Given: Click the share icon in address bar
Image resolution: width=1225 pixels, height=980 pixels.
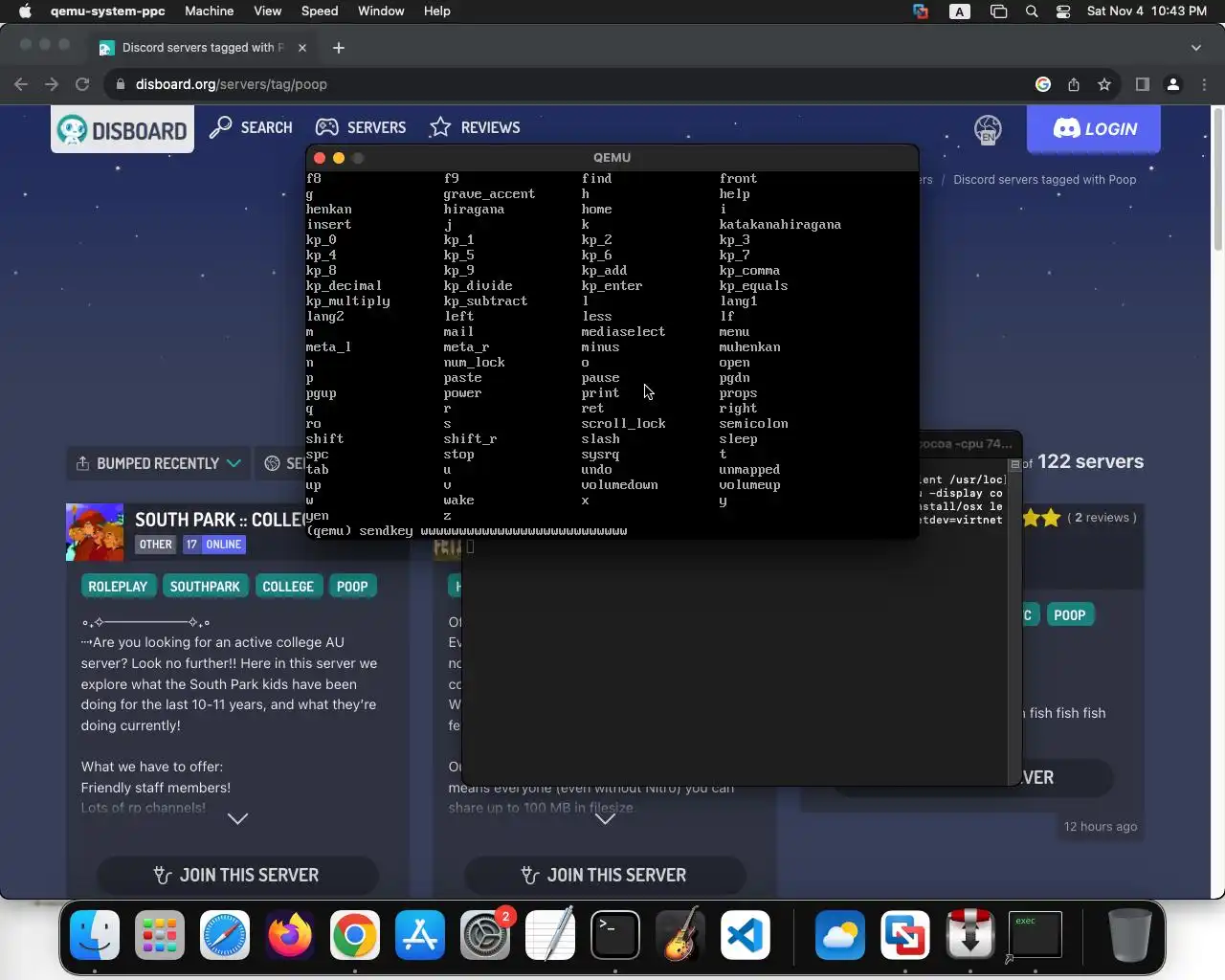Looking at the screenshot, I should tap(1074, 84).
